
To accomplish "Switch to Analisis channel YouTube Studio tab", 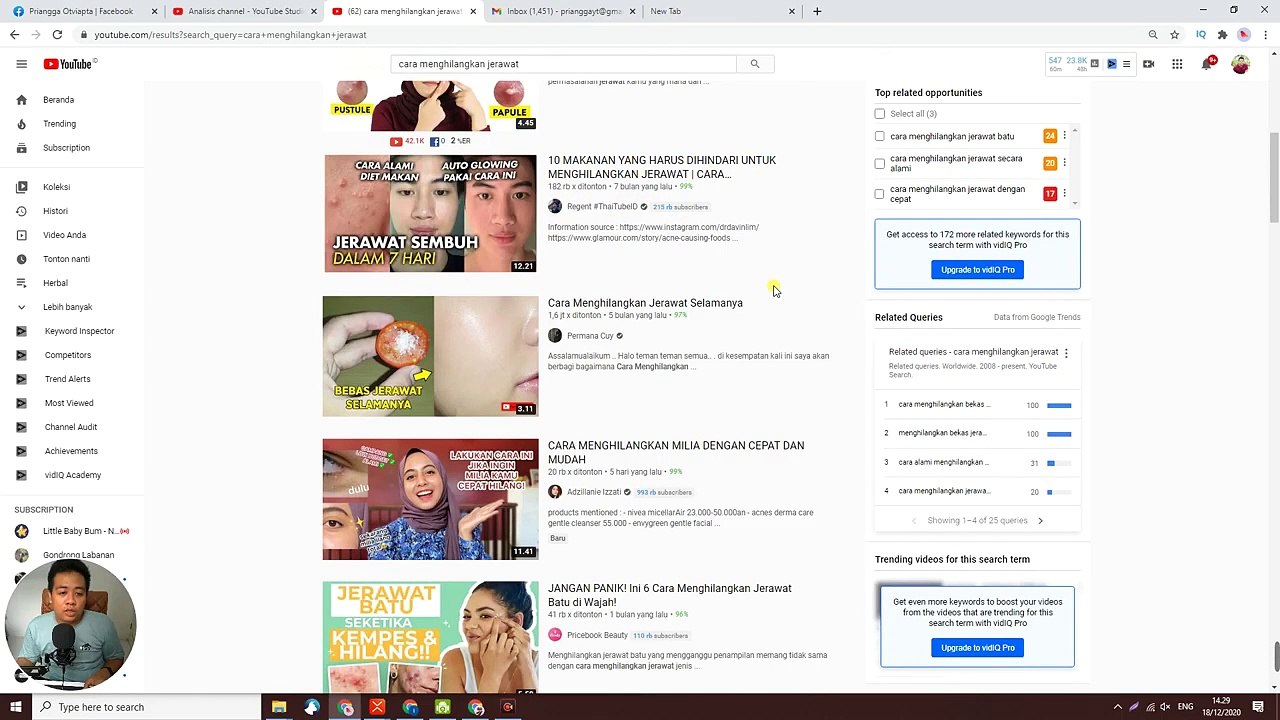I will coord(243,11).
